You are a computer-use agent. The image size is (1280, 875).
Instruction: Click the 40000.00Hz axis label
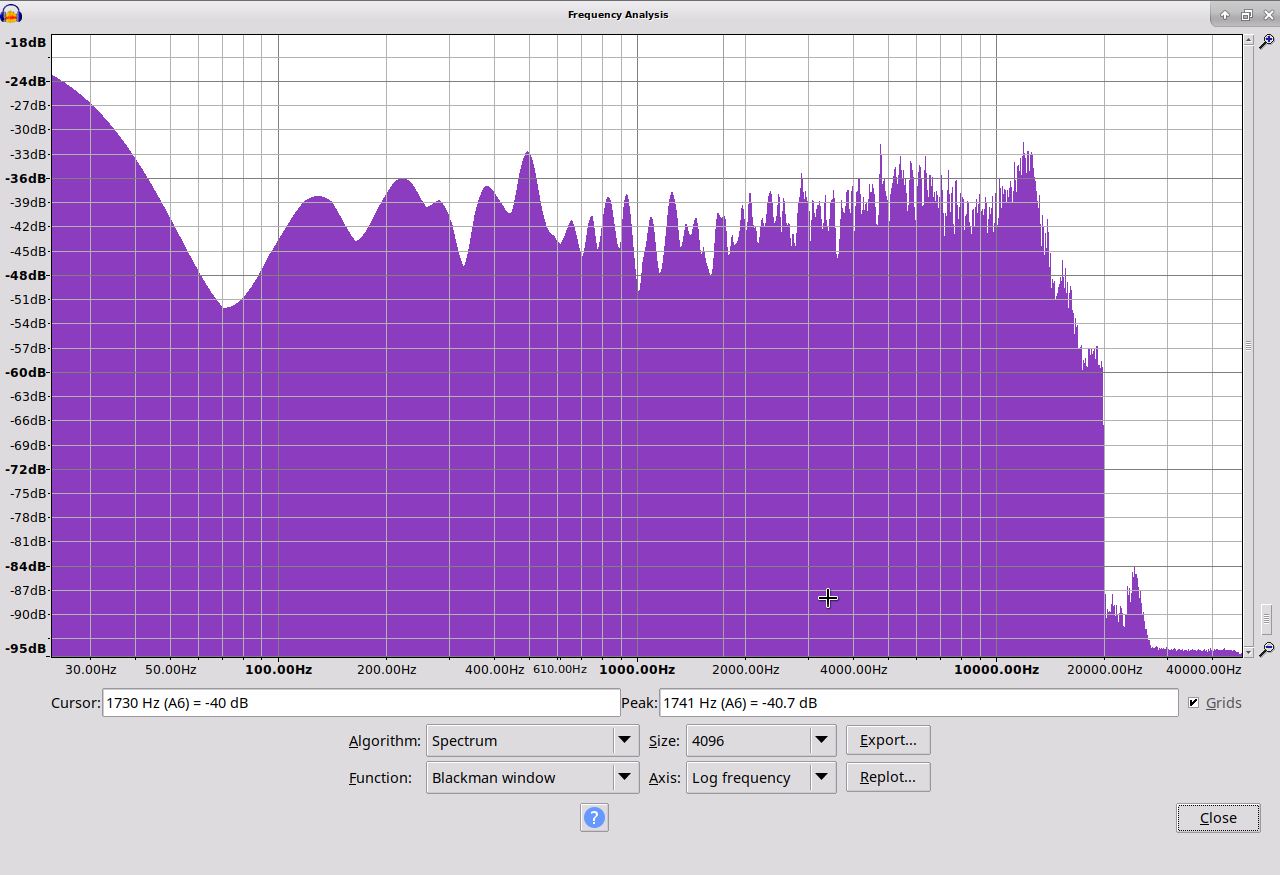coord(1204,670)
